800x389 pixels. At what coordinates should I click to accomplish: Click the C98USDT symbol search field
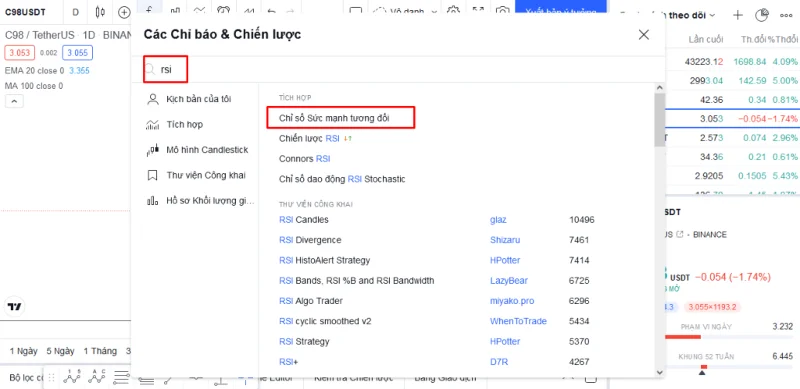[25, 12]
